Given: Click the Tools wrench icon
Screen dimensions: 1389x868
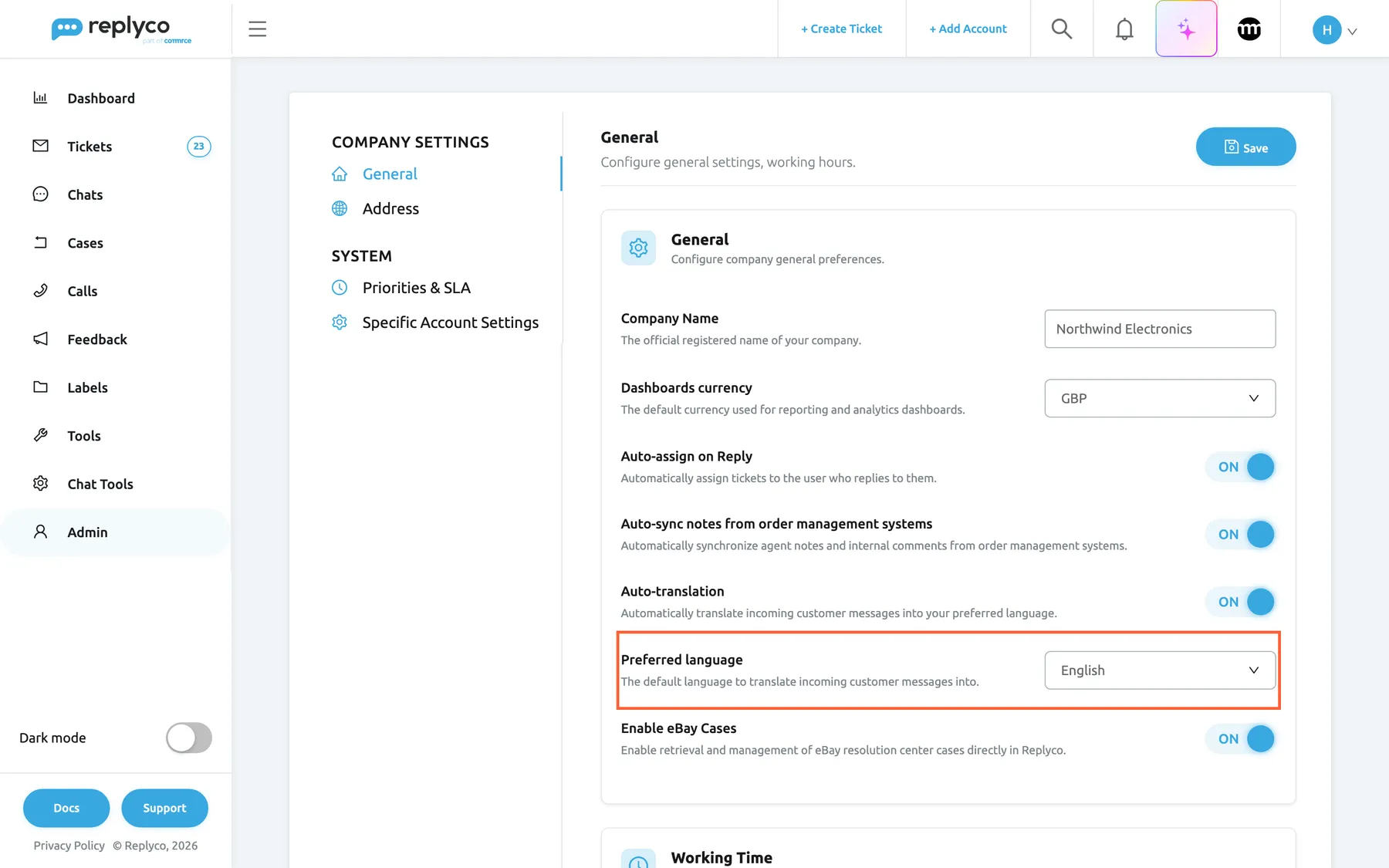Looking at the screenshot, I should pos(41,435).
